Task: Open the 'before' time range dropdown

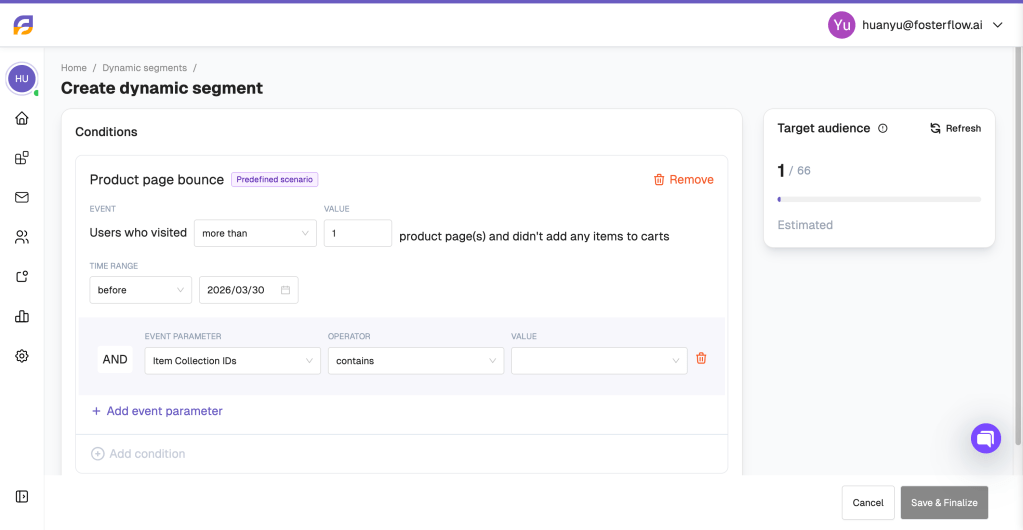Action: pos(140,290)
